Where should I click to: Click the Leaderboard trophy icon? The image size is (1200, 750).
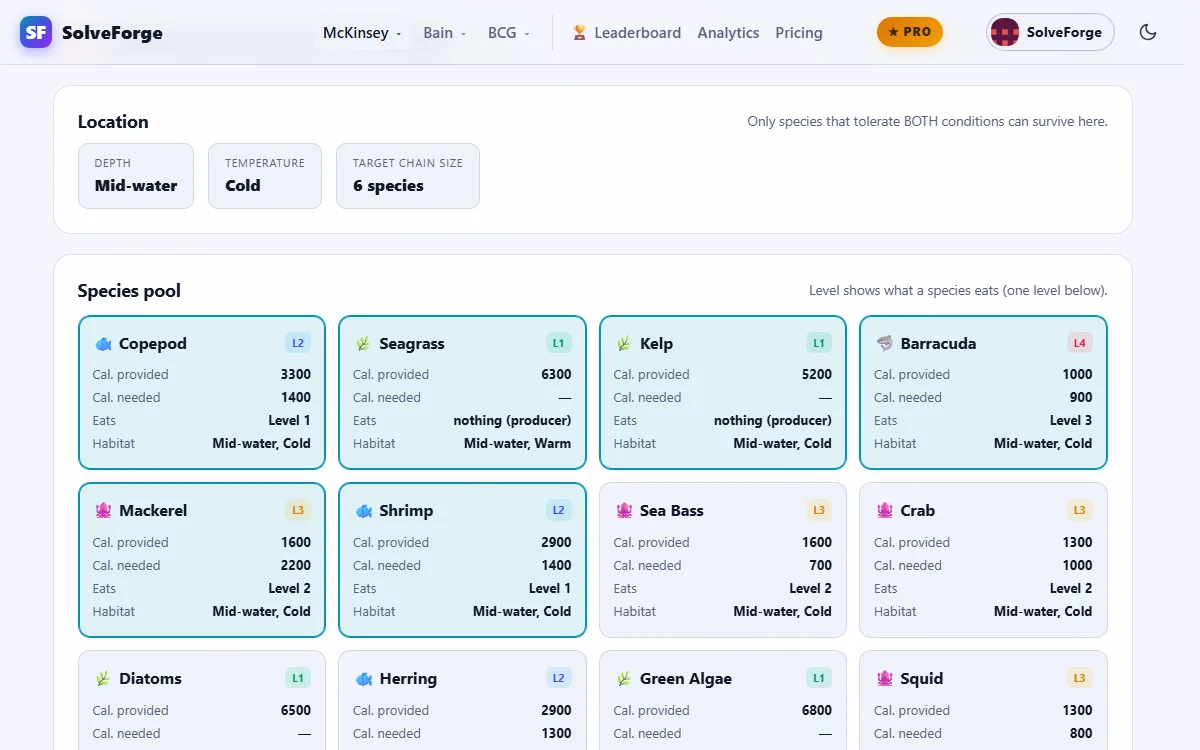pos(579,33)
